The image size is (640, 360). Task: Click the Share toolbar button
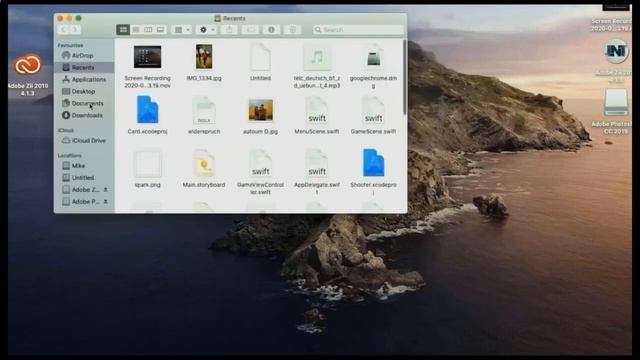229,30
